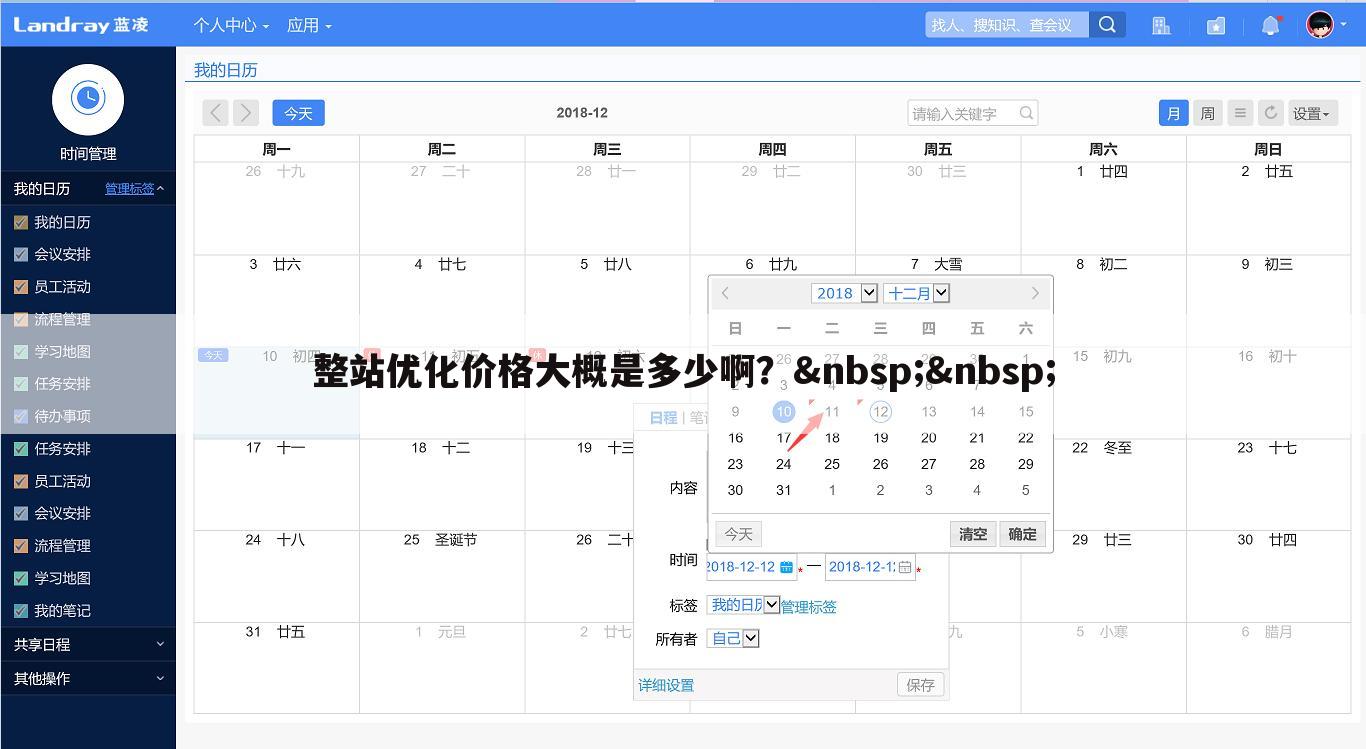Open the 设置 dropdown

pyautogui.click(x=1313, y=113)
